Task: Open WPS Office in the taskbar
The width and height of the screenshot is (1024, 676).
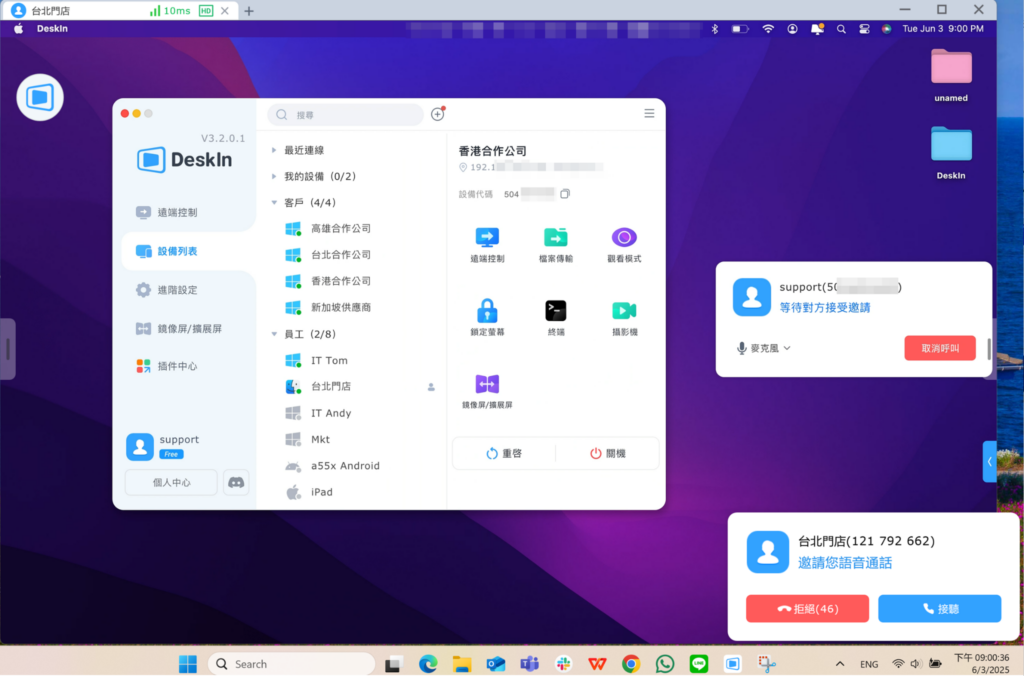Action: tap(597, 664)
